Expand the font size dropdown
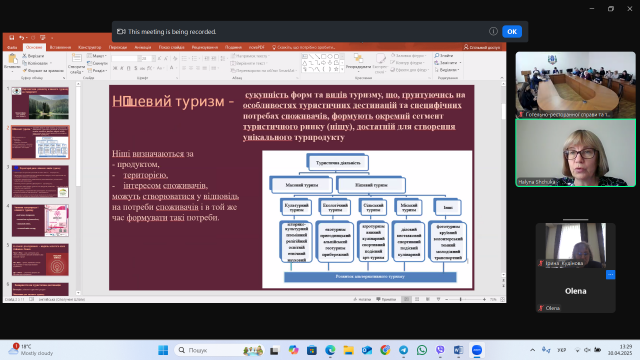The height and width of the screenshot is (360, 640). pos(154,58)
